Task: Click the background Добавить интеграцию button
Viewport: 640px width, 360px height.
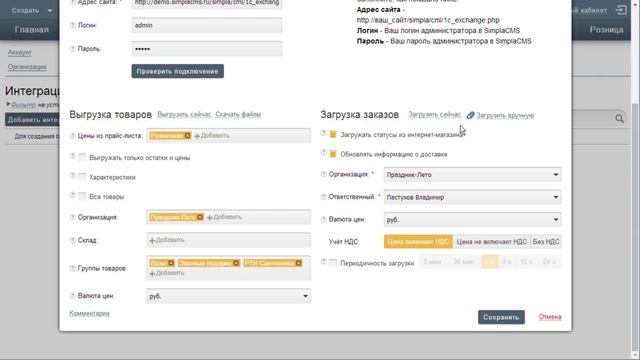Action: [33, 120]
